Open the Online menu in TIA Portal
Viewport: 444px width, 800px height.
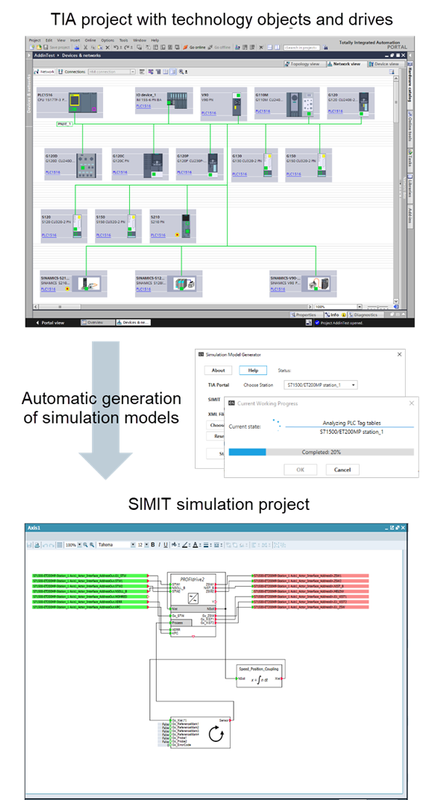point(90,40)
